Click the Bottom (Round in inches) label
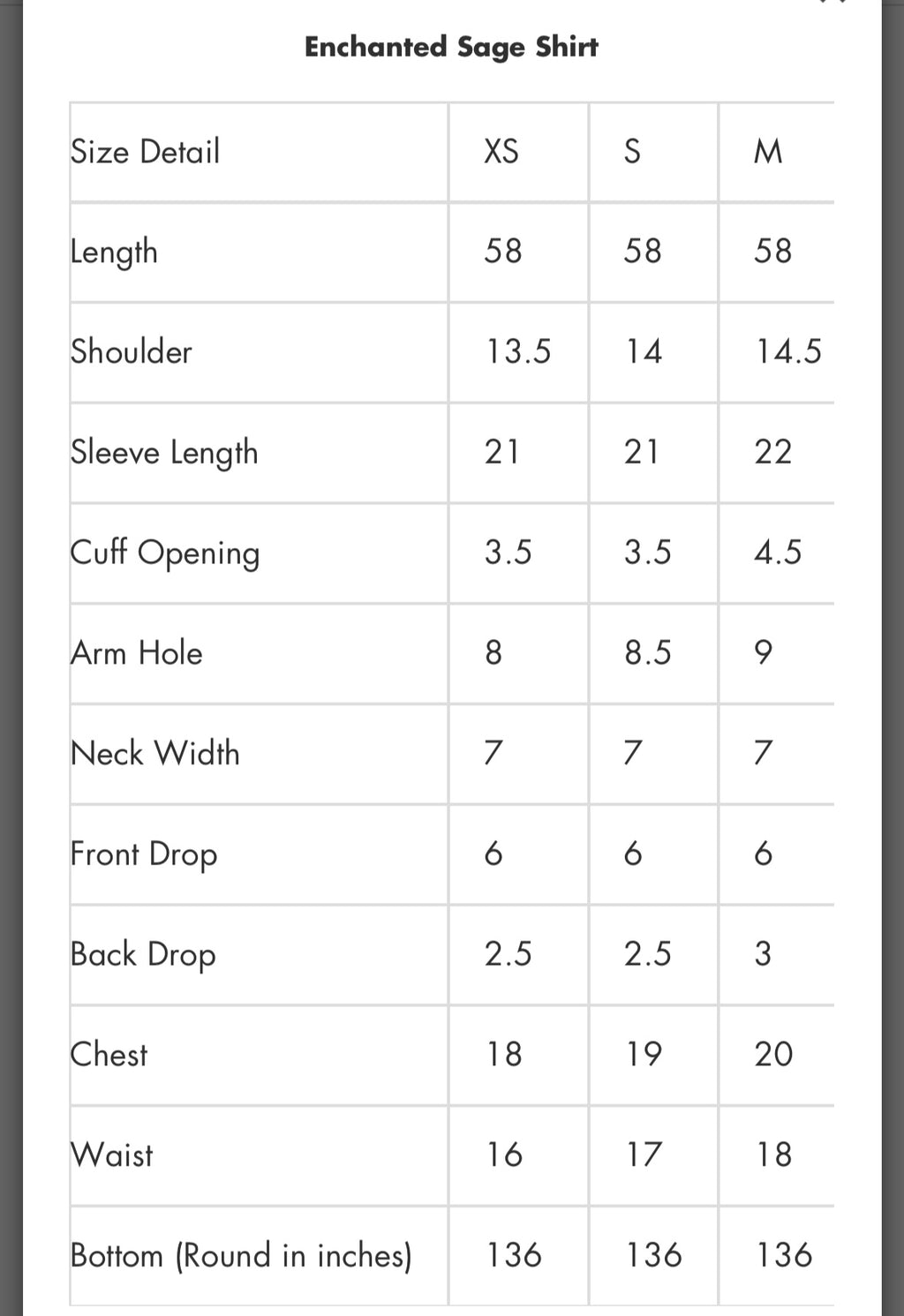The height and width of the screenshot is (1316, 904). (x=241, y=1256)
